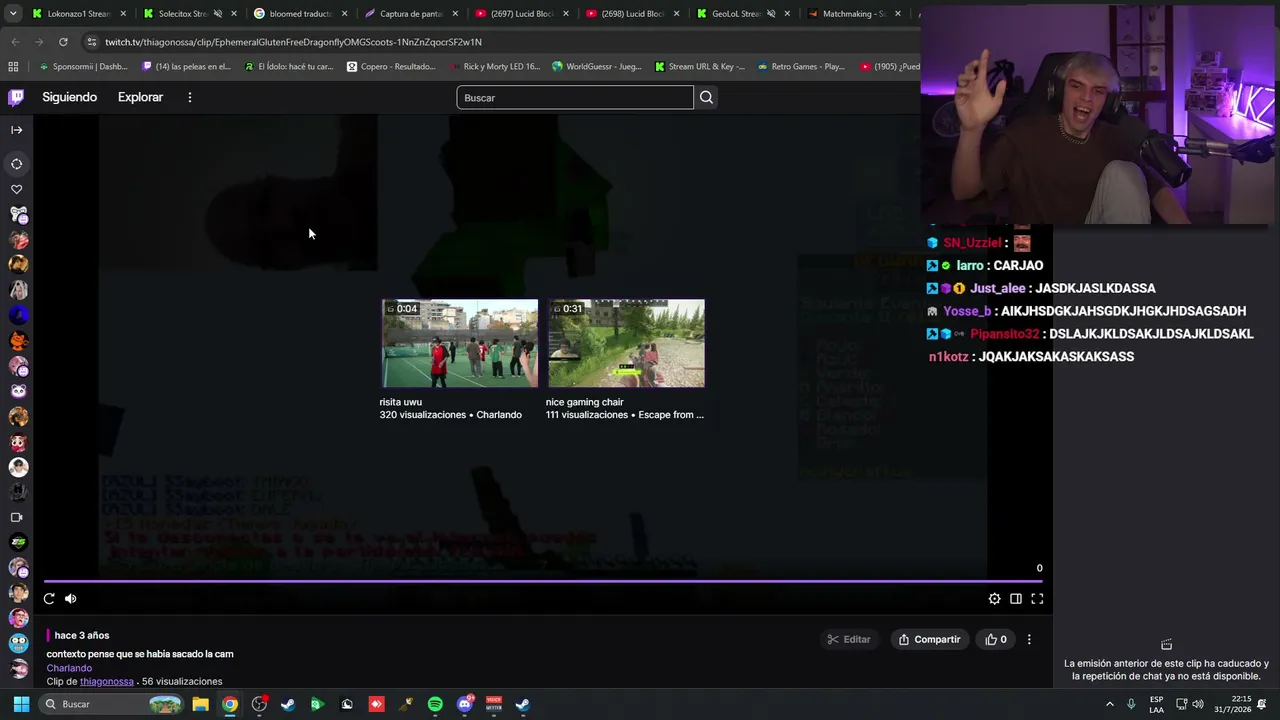Open the sidebar video camera icon
Viewport: 1280px width, 720px height.
[16, 517]
